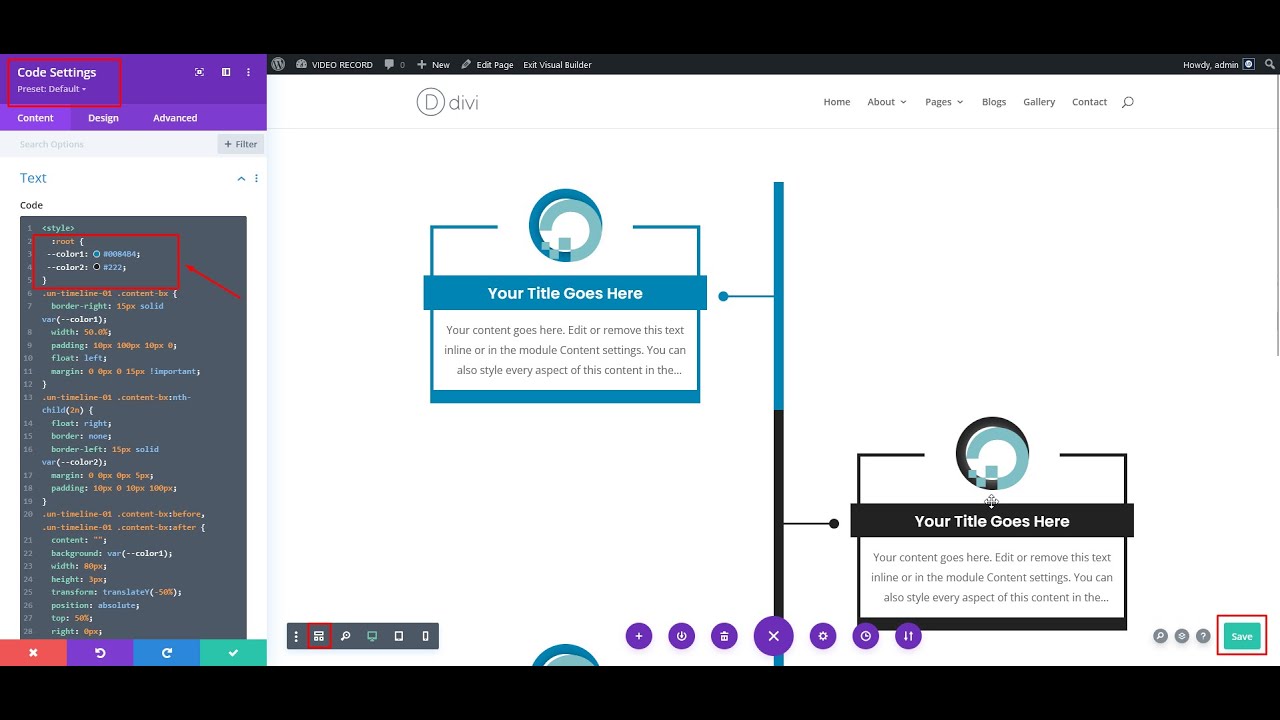Viewport: 1280px width, 720px height.
Task: Click the purple undo button
Action: tap(100, 652)
